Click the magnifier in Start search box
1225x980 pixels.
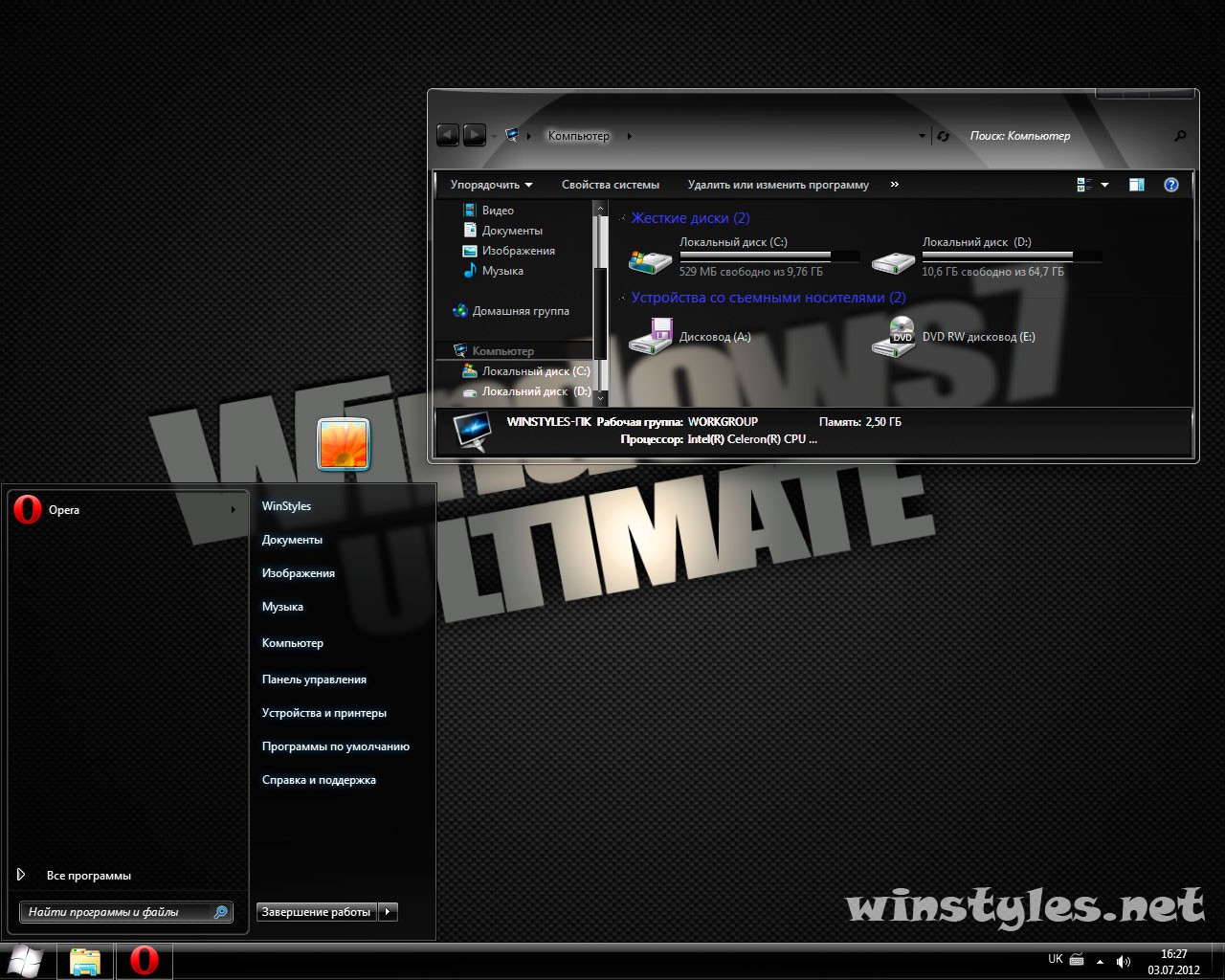coord(220,912)
